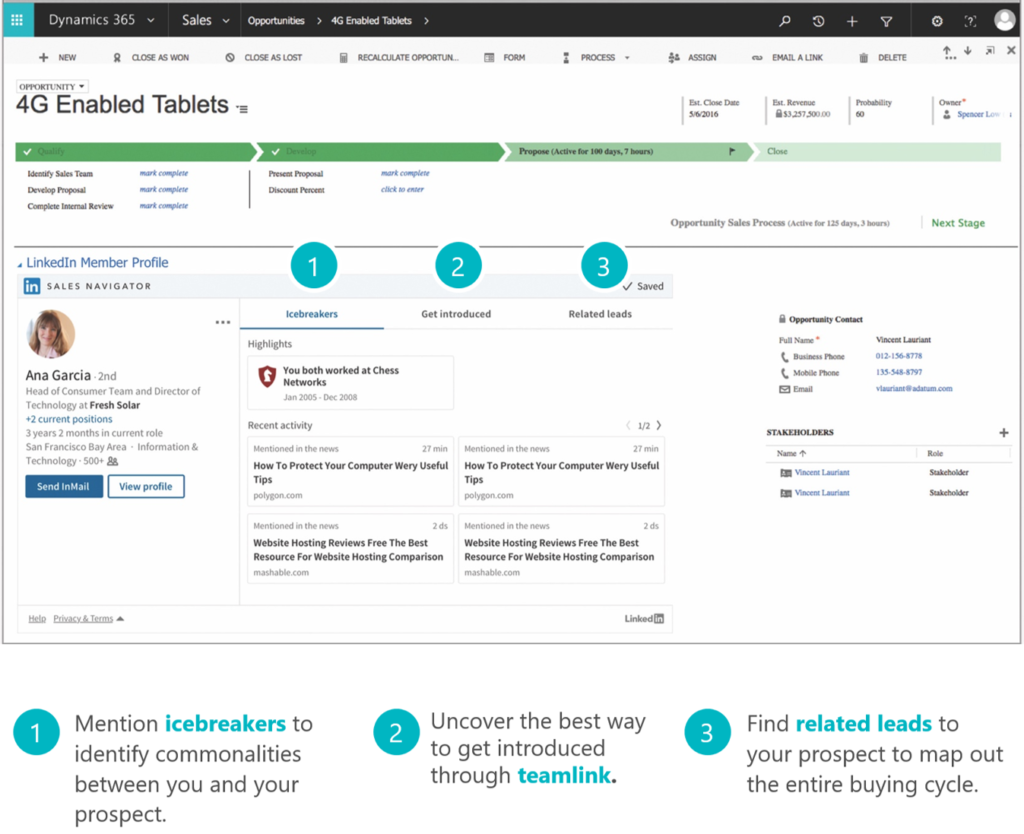This screenshot has height=834, width=1024.
Task: Open the settings gear icon
Action: pos(936,21)
